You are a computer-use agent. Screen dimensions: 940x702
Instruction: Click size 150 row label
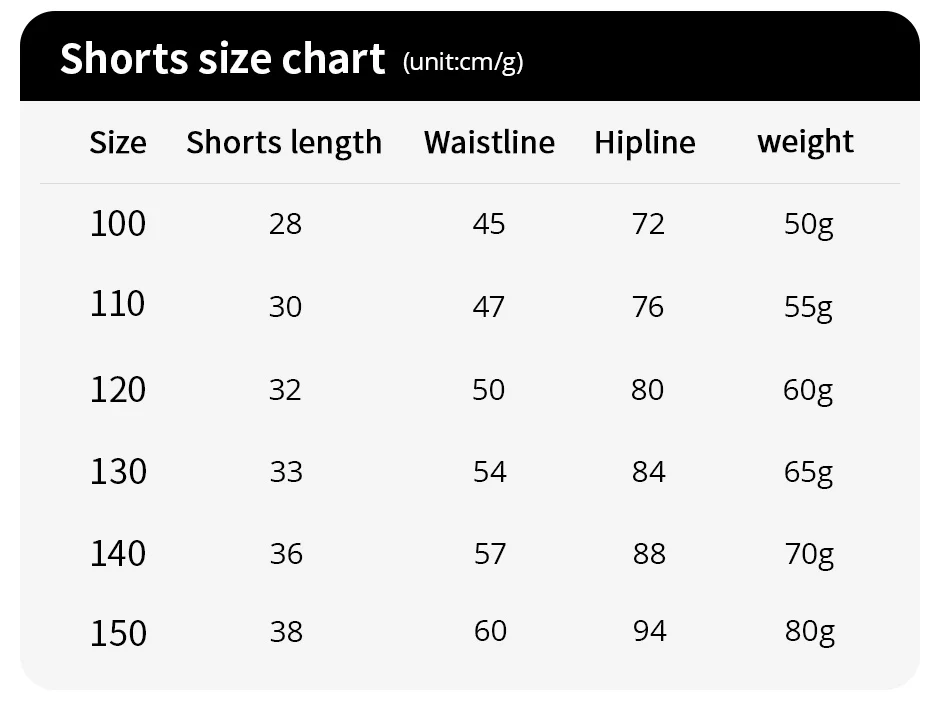118,633
